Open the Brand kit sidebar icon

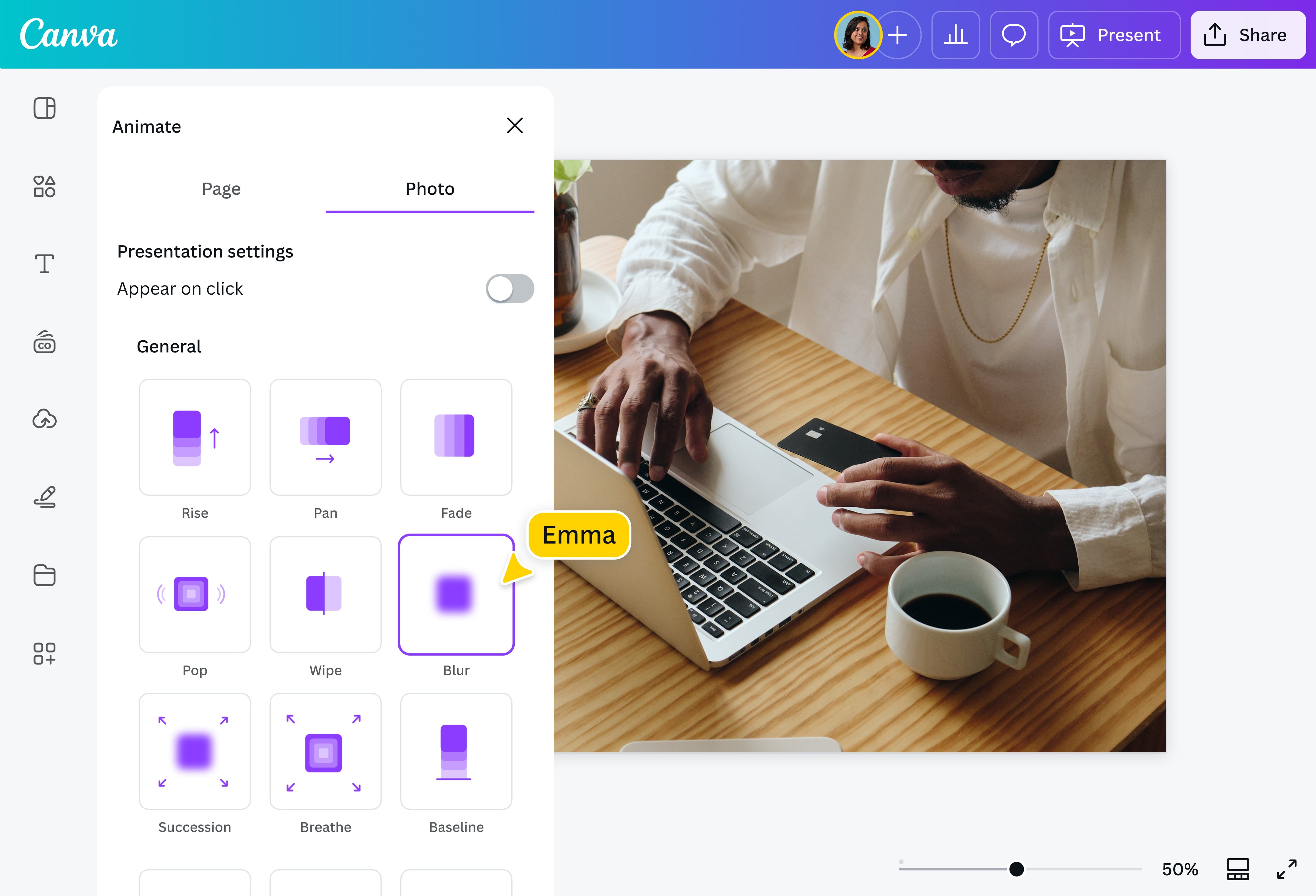coord(44,342)
